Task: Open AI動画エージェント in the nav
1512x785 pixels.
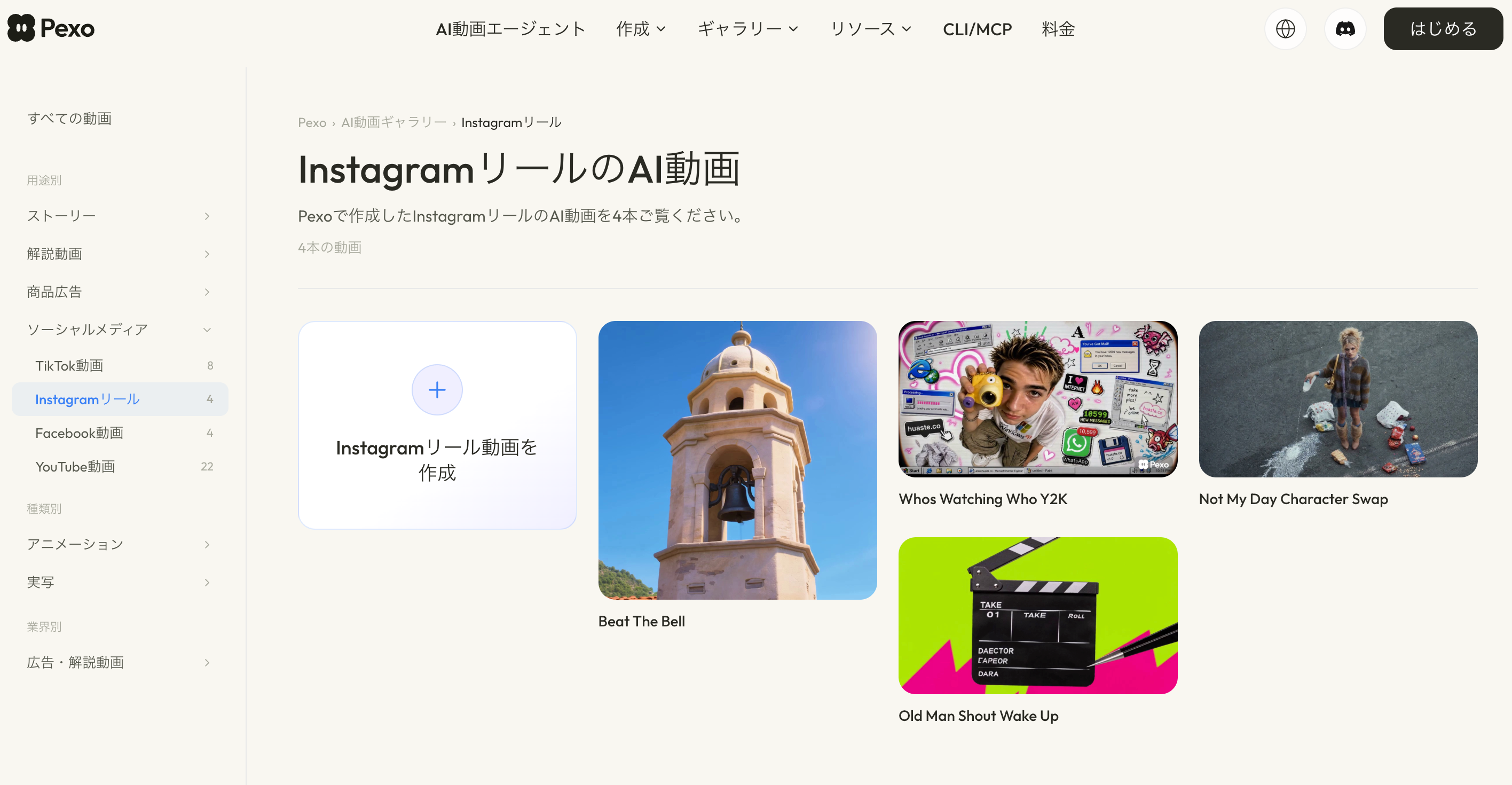Action: [510, 29]
